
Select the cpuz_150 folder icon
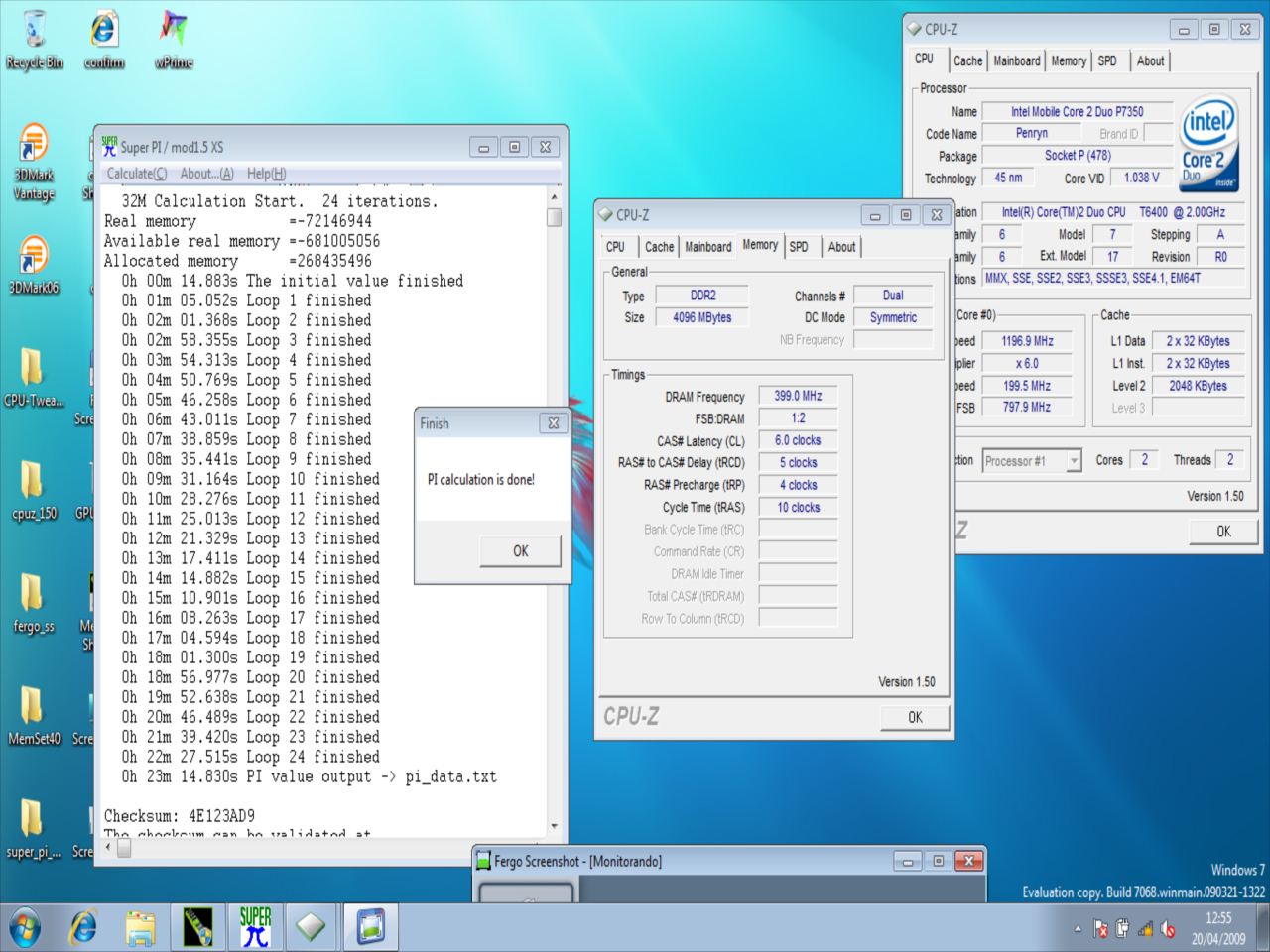tap(34, 490)
